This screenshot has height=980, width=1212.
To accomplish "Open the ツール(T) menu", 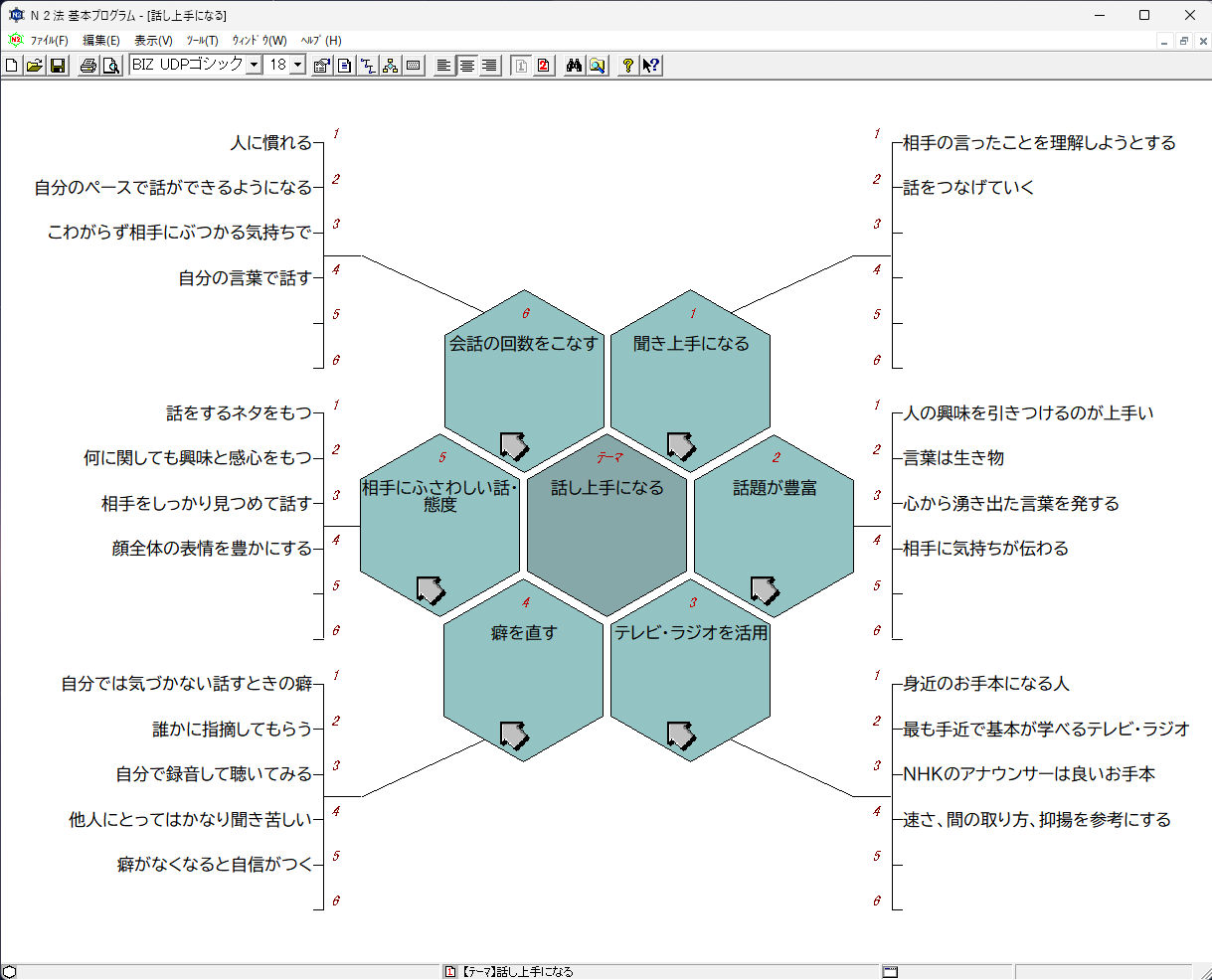I will point(202,41).
